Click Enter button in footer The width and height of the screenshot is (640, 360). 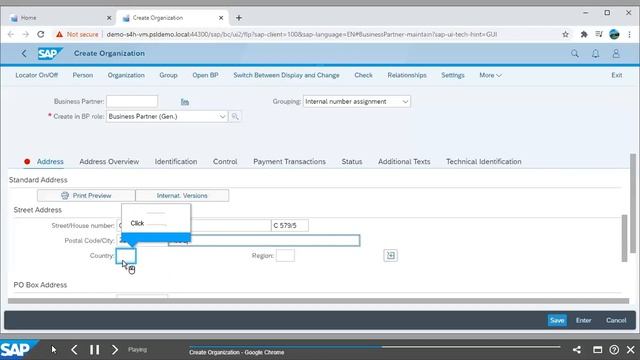(x=583, y=320)
